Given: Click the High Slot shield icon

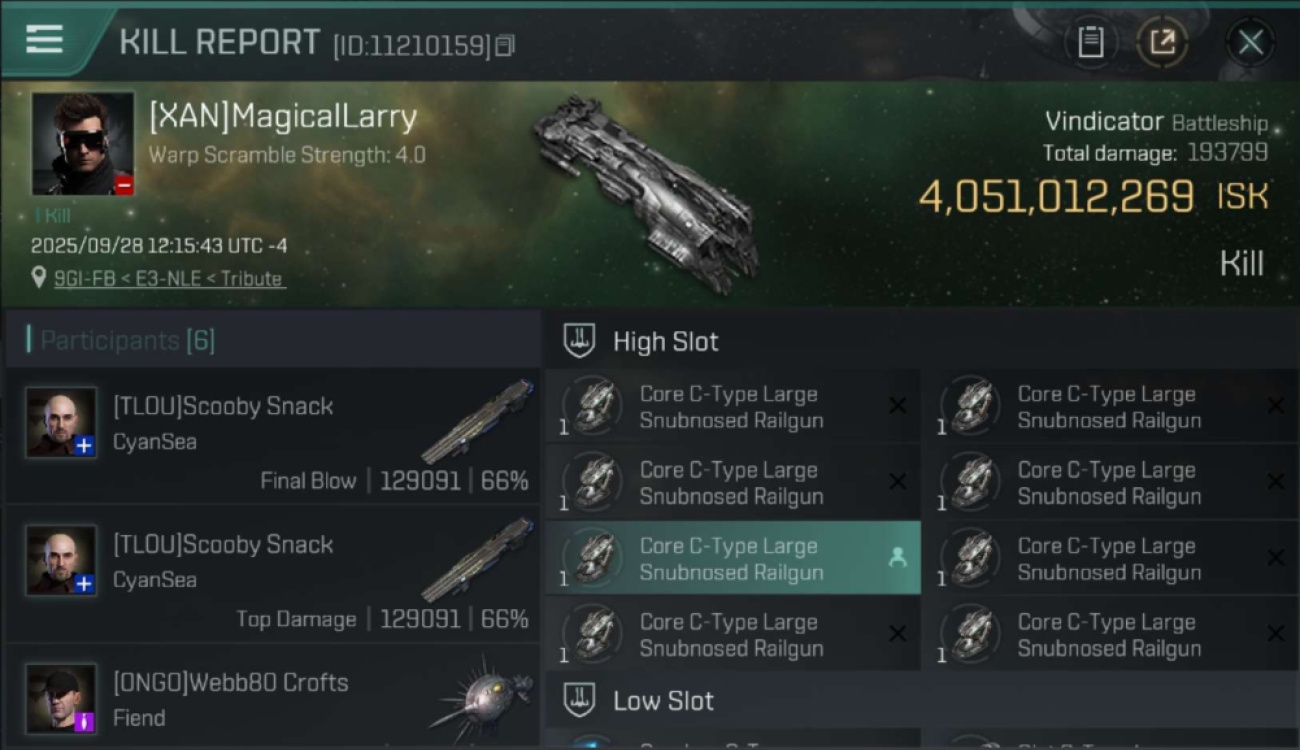Looking at the screenshot, I should coord(579,341).
